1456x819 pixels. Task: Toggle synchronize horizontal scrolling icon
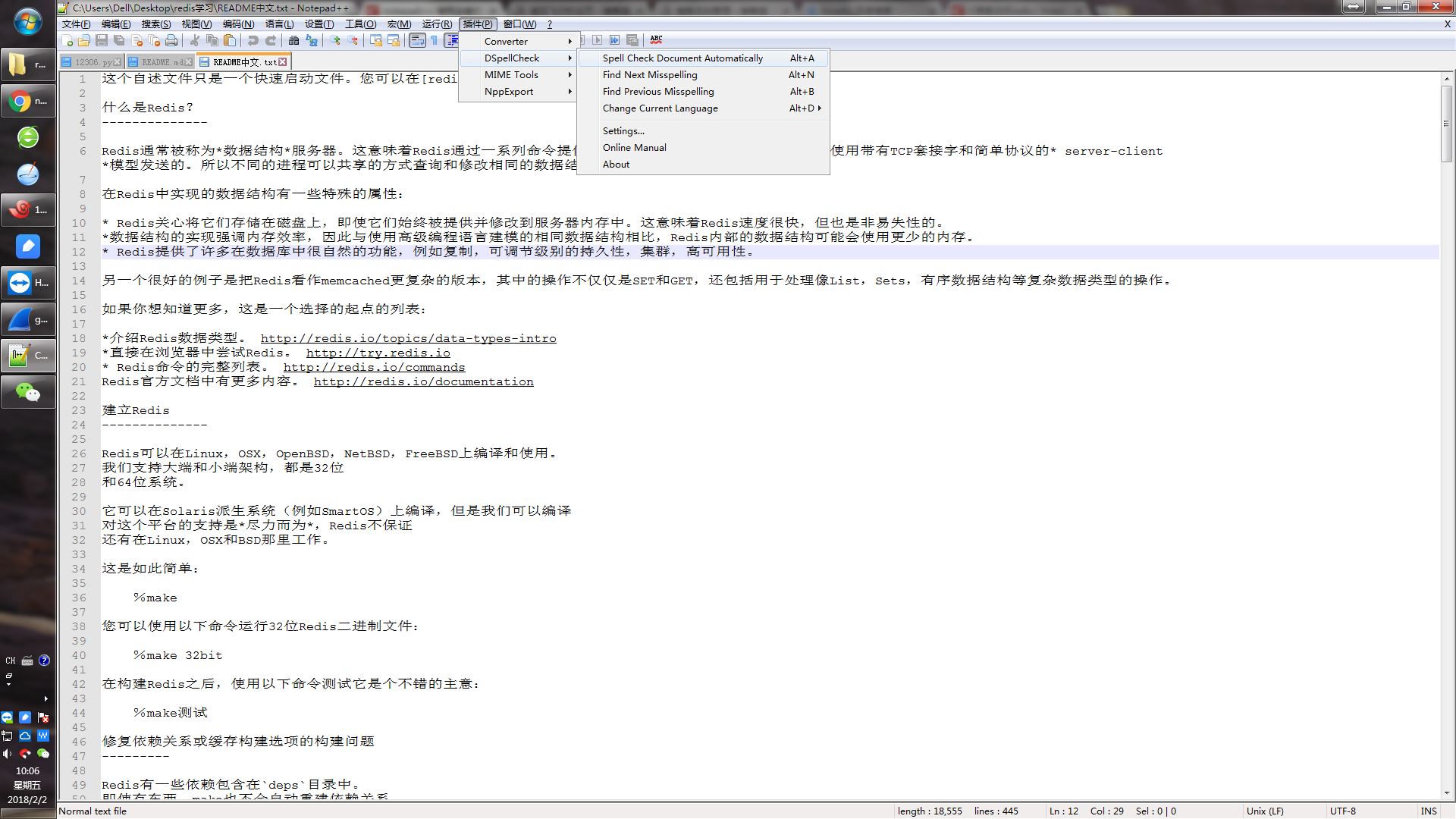pos(394,40)
